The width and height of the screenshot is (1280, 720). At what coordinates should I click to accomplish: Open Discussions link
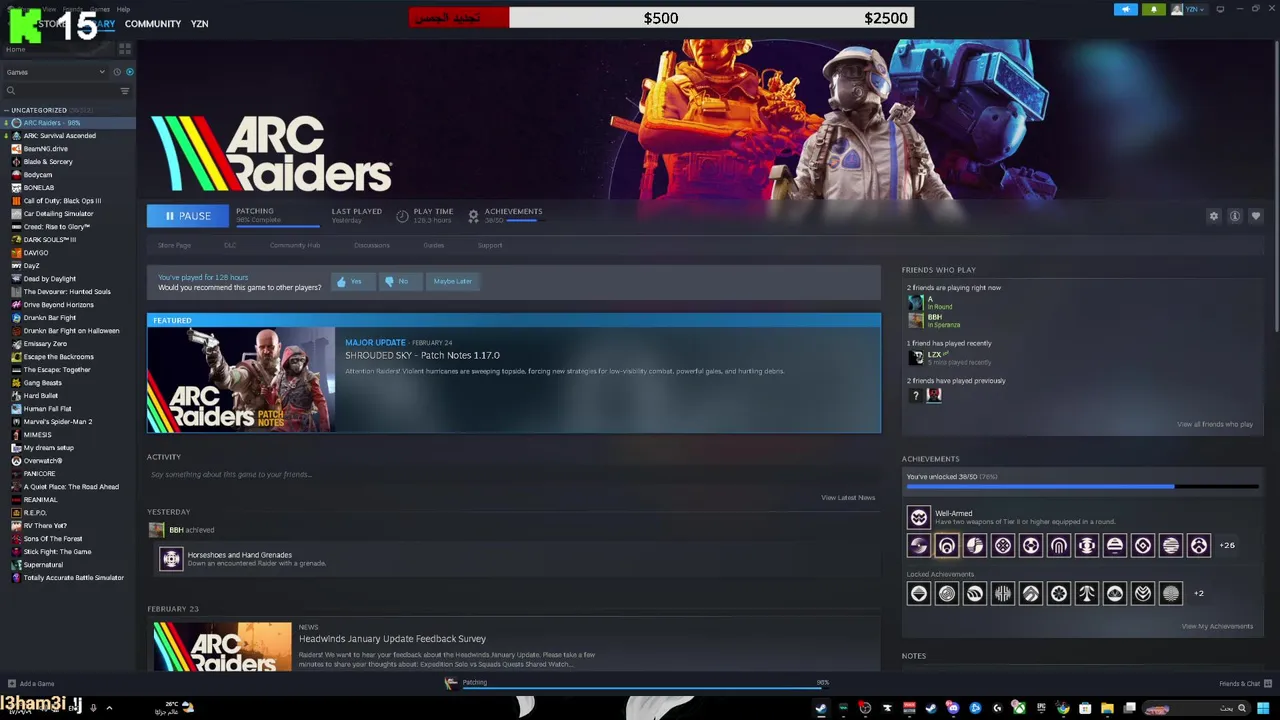pos(372,245)
